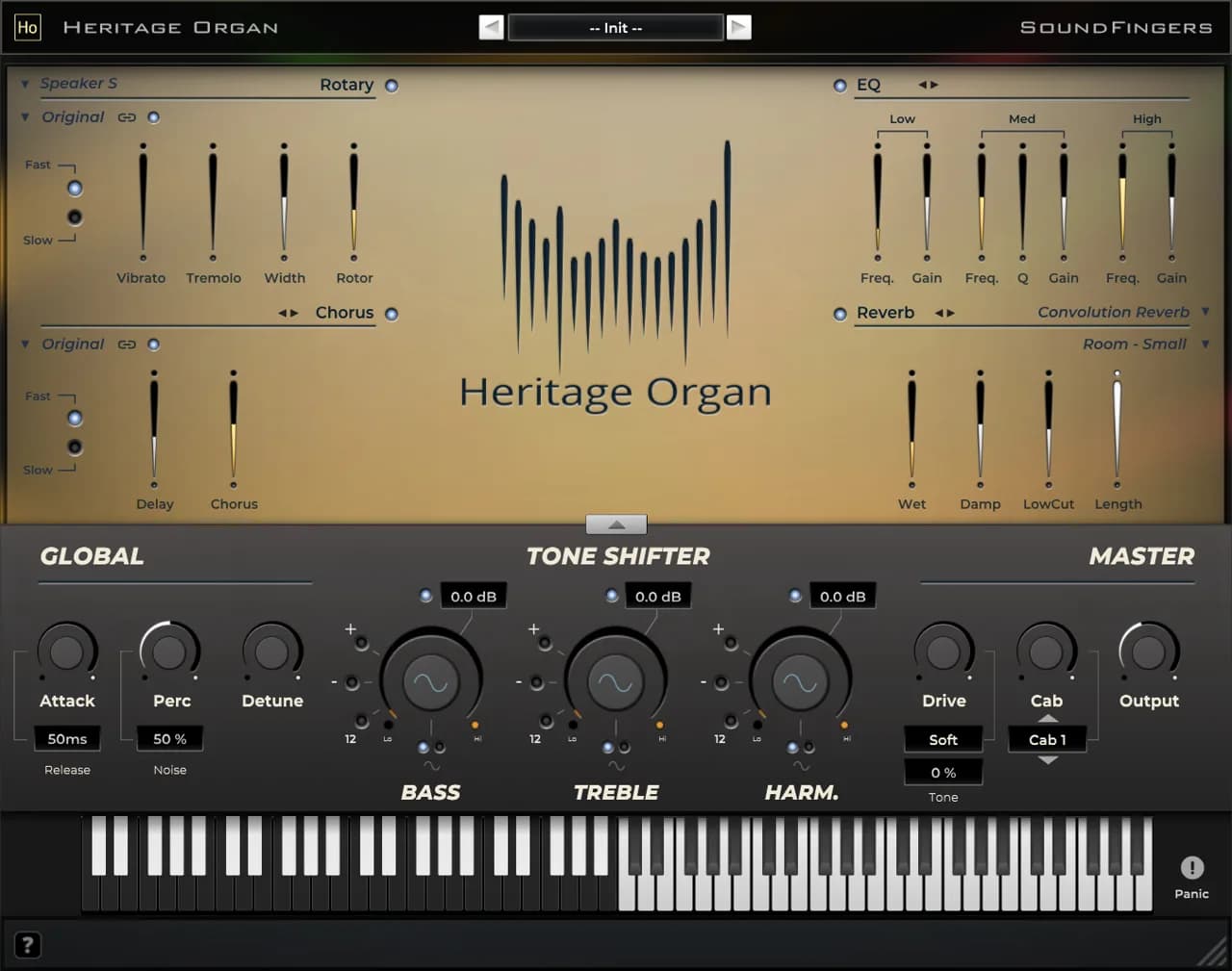Click the Cab knob
This screenshot has height=971, width=1232.
pyautogui.click(x=1046, y=652)
